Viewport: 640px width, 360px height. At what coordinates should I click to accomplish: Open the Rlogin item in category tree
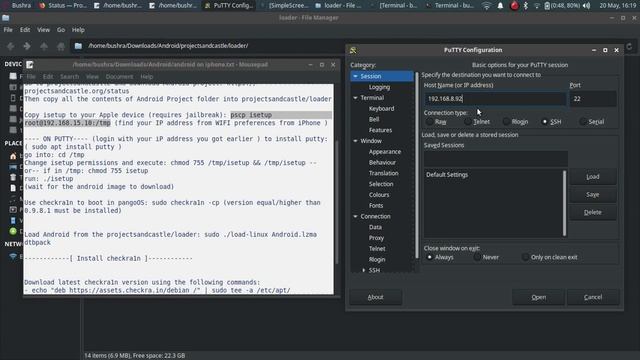377,260
